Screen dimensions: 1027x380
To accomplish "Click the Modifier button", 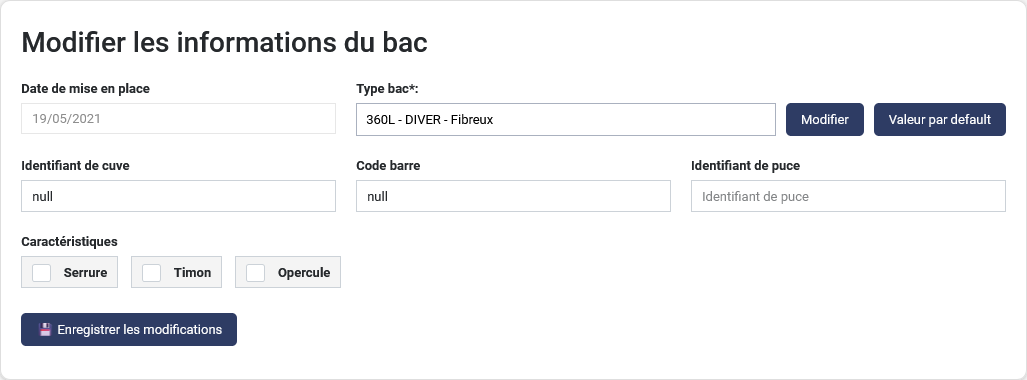I will pyautogui.click(x=825, y=119).
